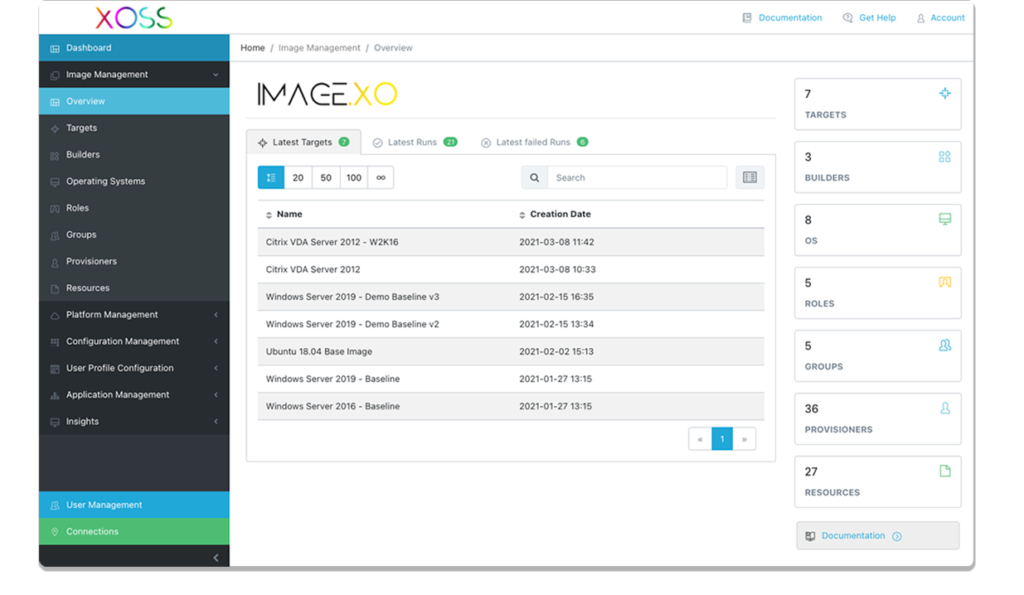Image resolution: width=1024 pixels, height=595 pixels.
Task: Expand Application Management section
Action: point(134,395)
